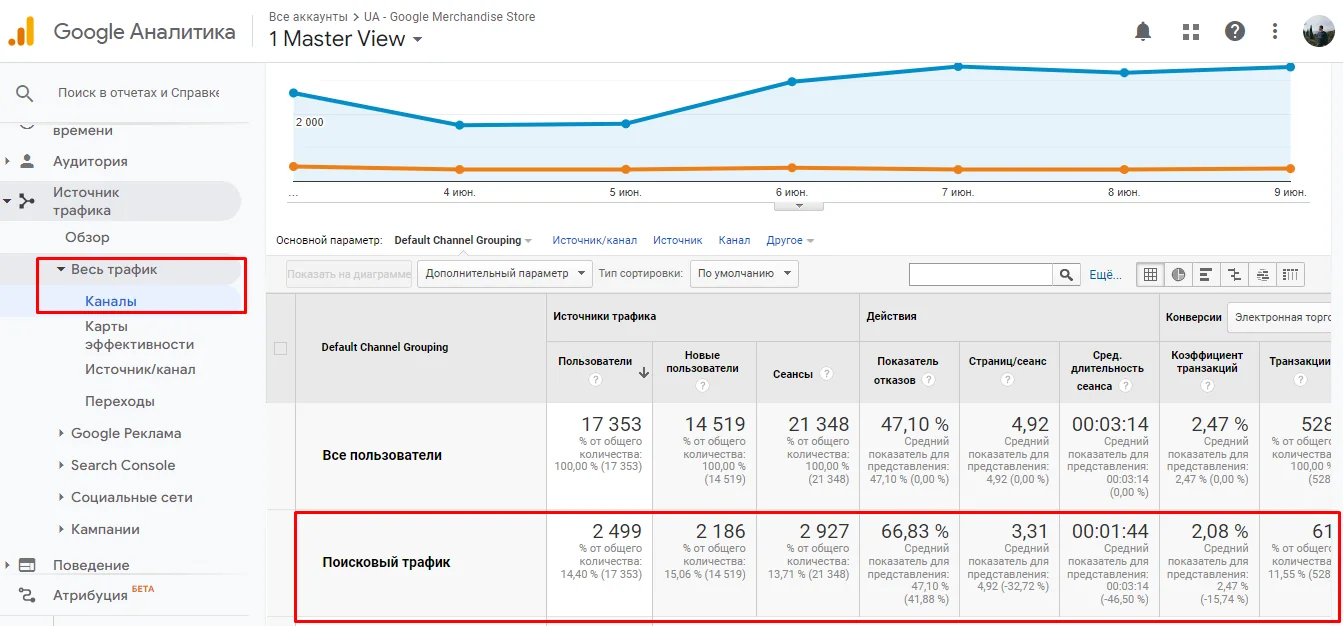Switch to performance bar view
Image resolution: width=1343 pixels, height=626 pixels.
pos(1206,274)
